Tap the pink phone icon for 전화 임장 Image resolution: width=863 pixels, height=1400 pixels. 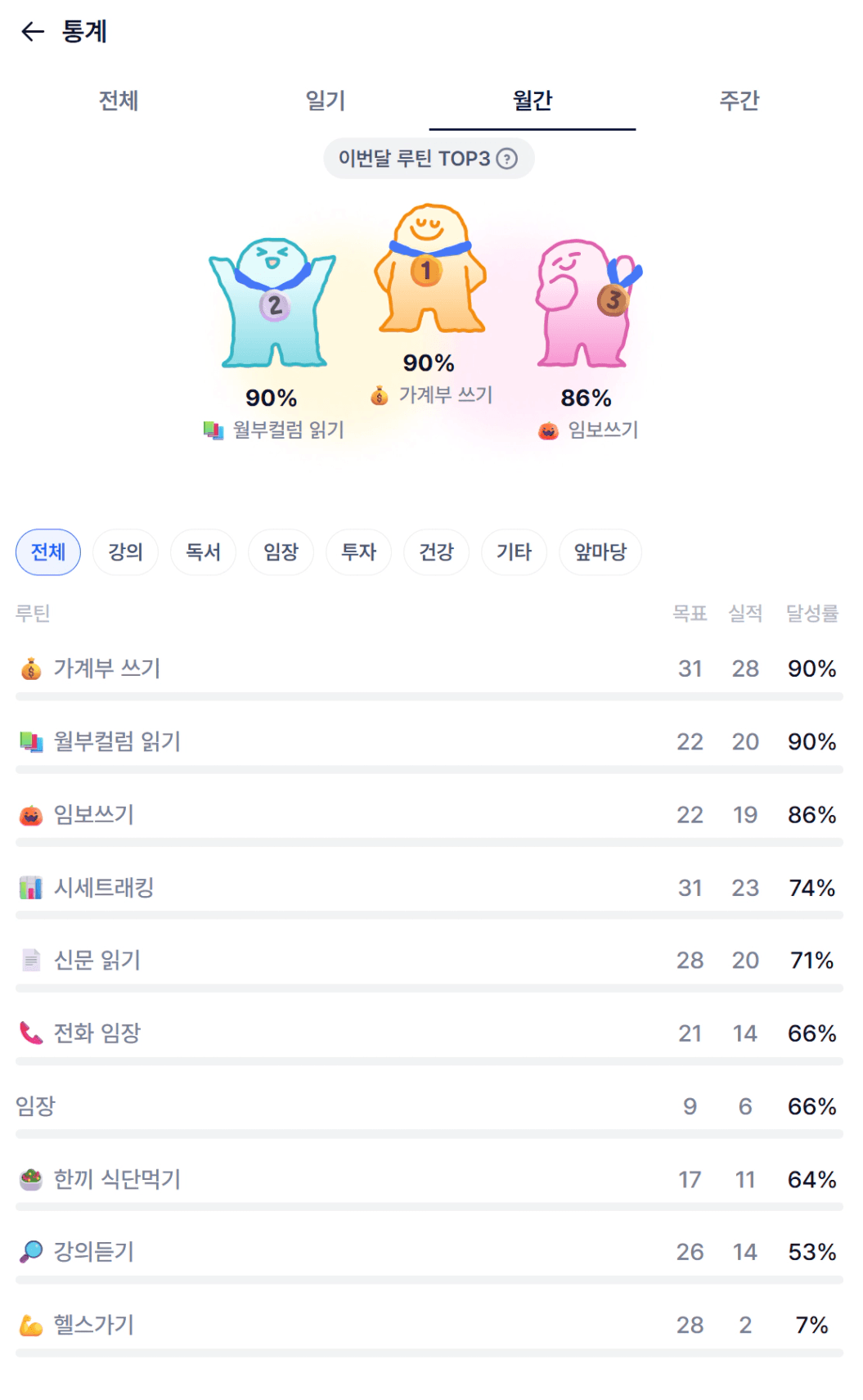[x=31, y=1033]
